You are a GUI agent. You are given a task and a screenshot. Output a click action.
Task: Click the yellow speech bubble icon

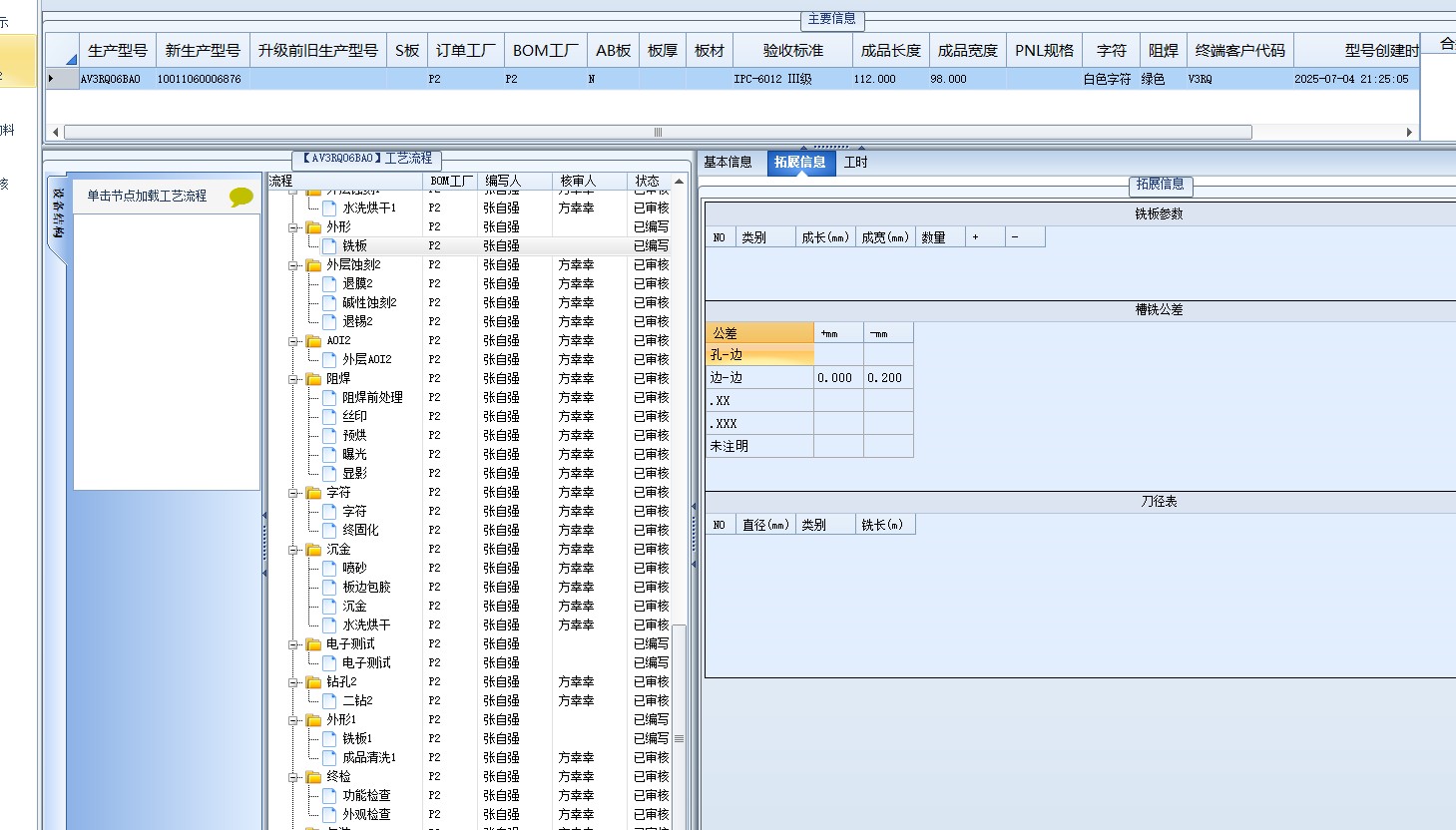(241, 197)
